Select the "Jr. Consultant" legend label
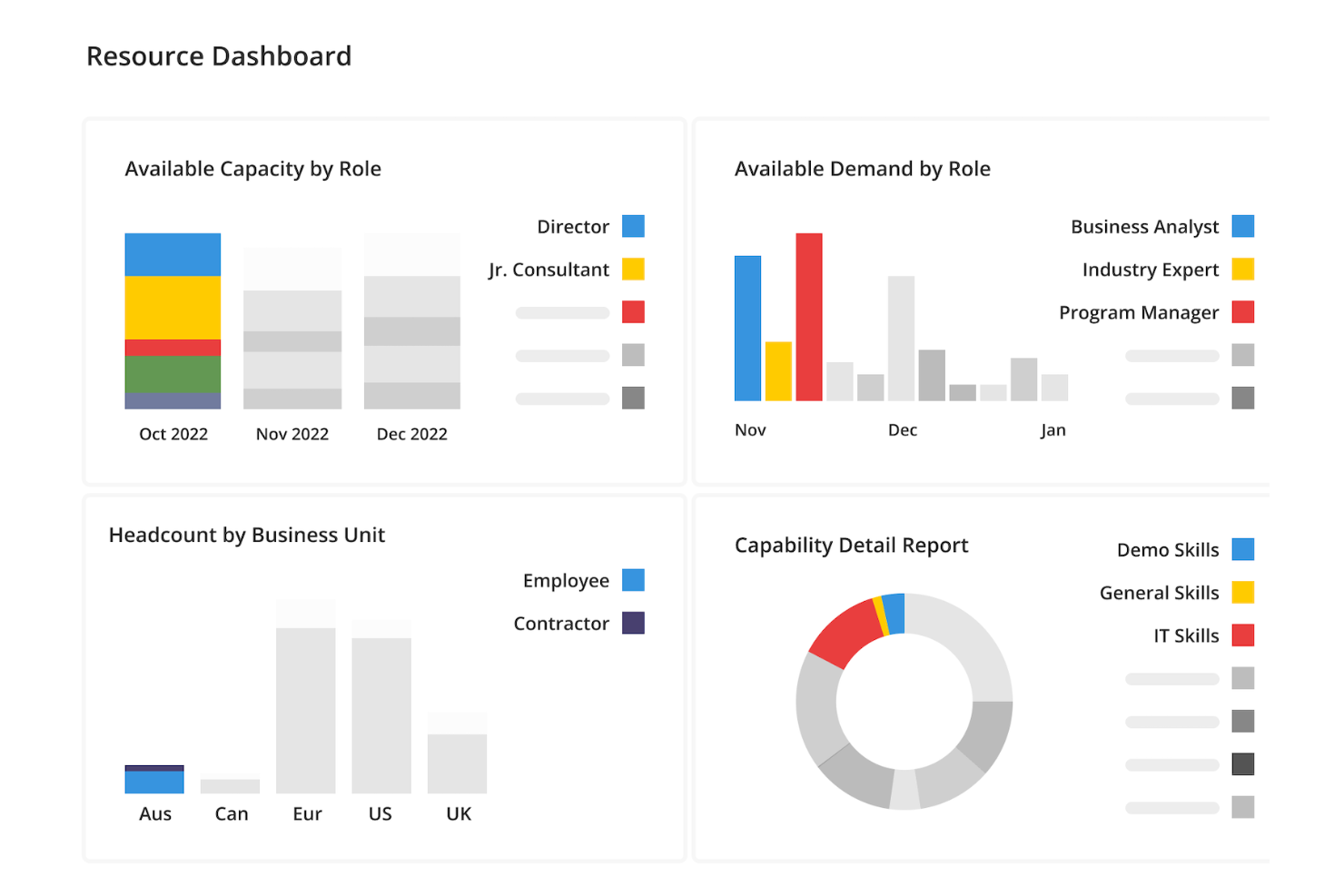 coord(548,271)
